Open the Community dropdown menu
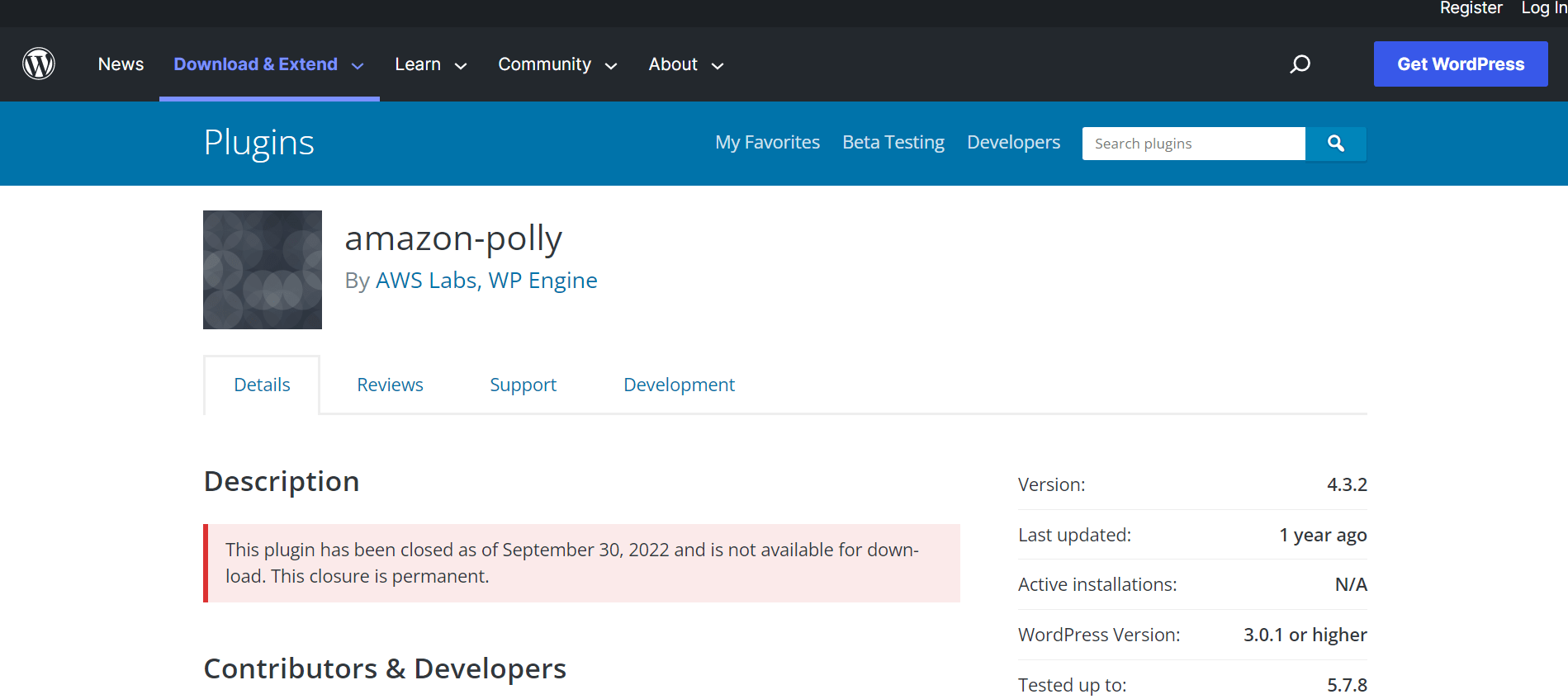Viewport: 1568px width, 699px height. pyautogui.click(x=557, y=64)
